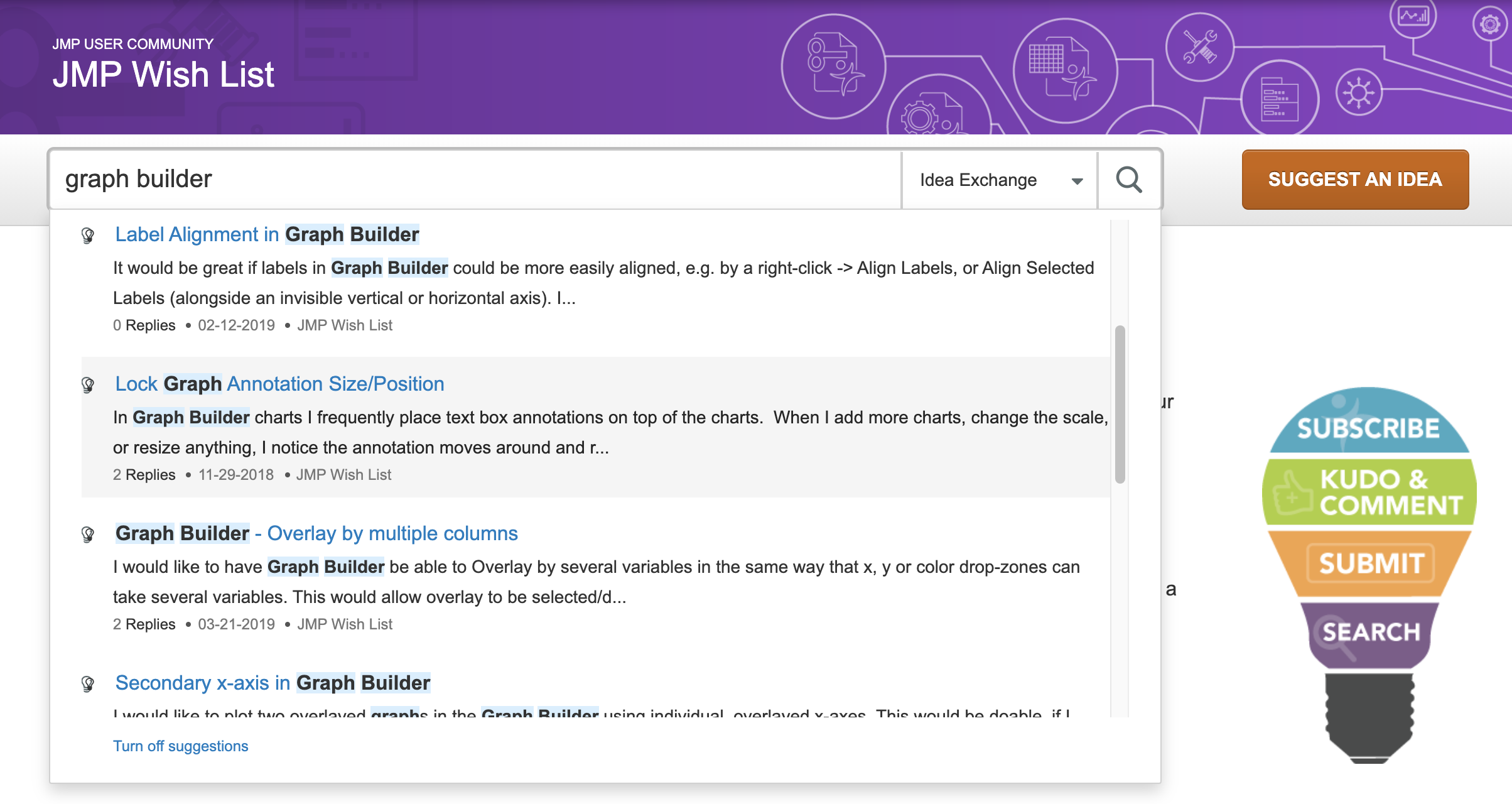Turn off suggestions link
The width and height of the screenshot is (1512, 804).
[180, 746]
